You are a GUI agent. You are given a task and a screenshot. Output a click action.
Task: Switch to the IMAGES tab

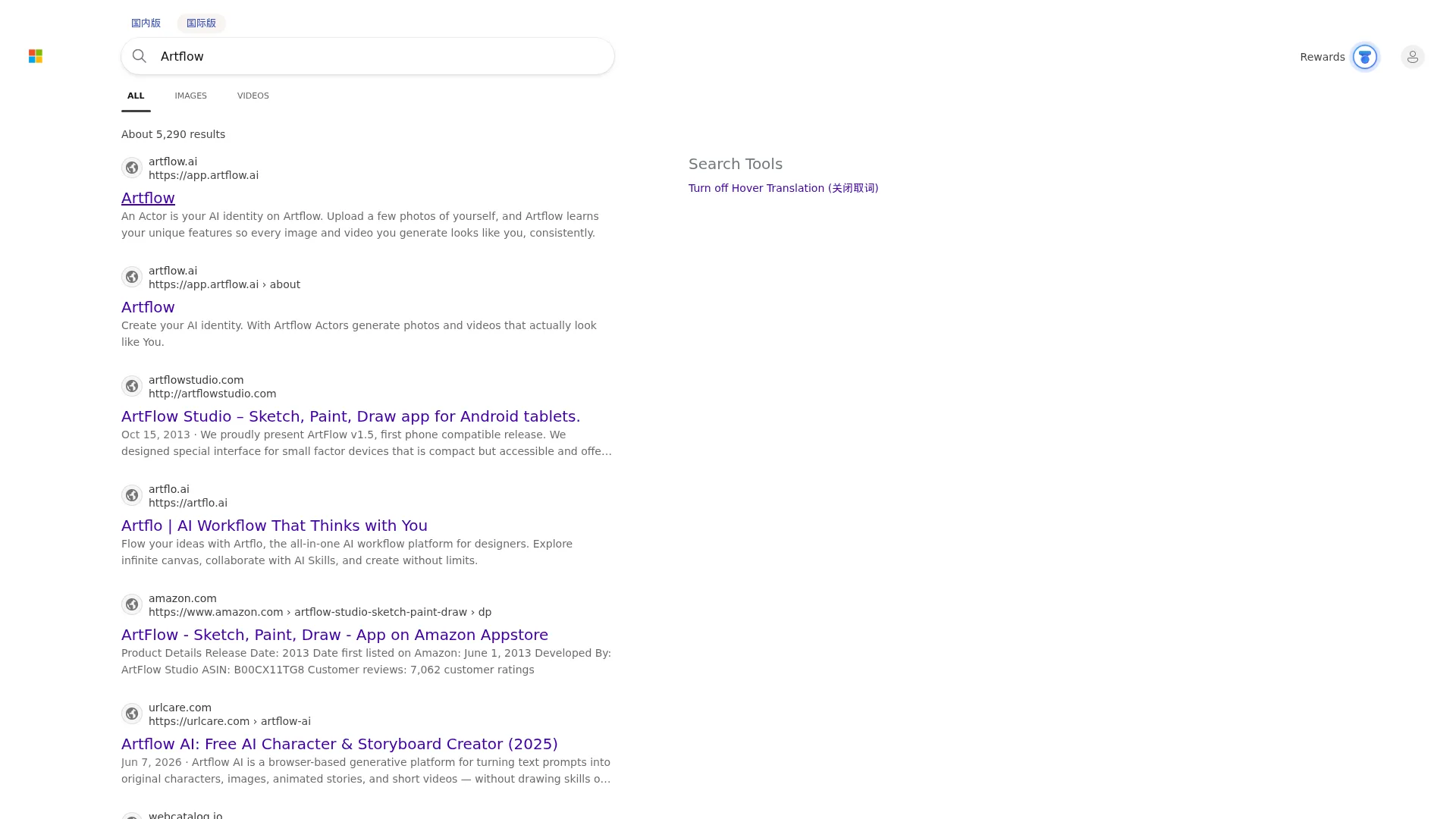pyautogui.click(x=190, y=96)
